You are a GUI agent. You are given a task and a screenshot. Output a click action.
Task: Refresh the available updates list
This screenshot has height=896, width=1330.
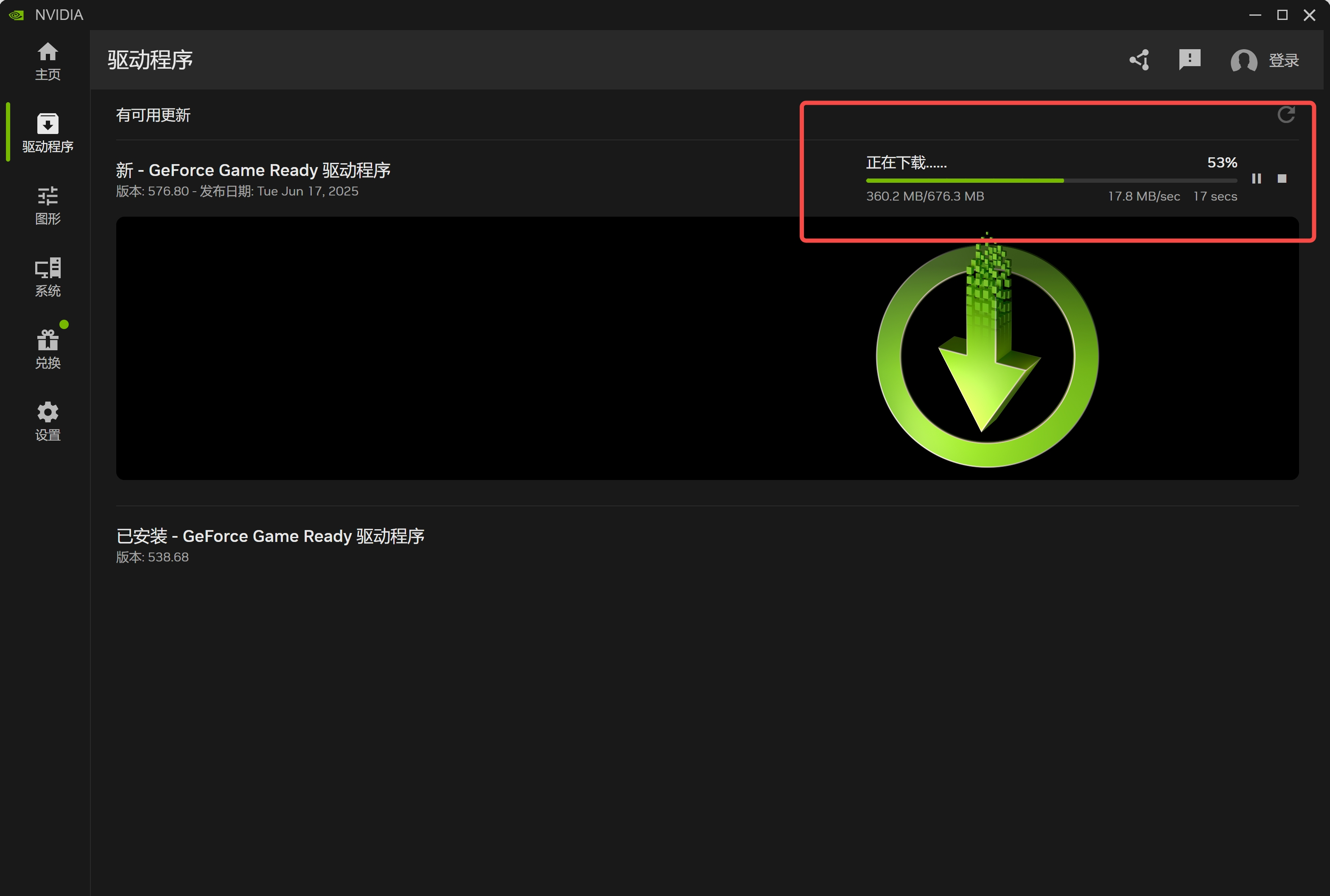click(1286, 115)
